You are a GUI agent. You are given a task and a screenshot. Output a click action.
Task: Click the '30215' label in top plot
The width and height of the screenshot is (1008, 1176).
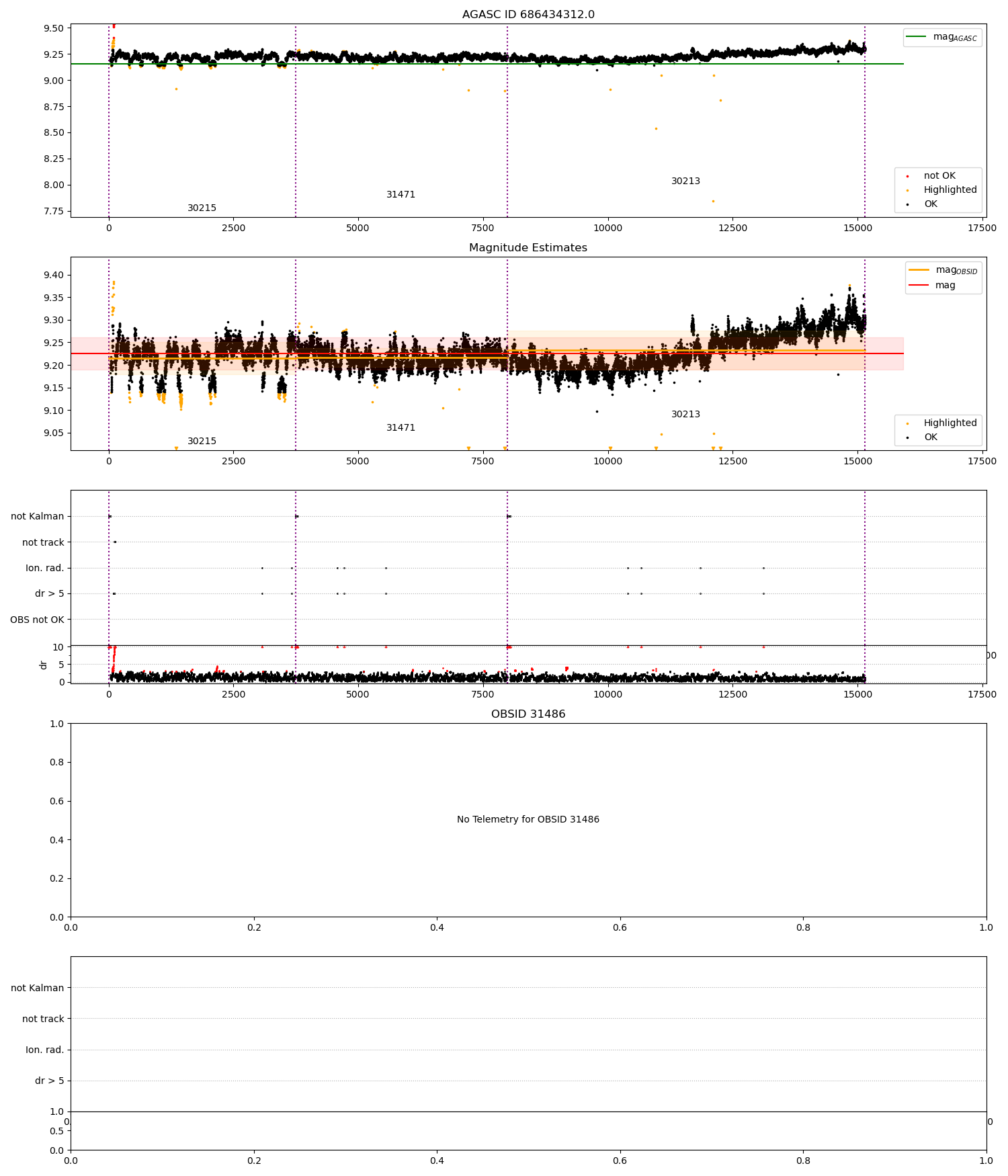(202, 208)
